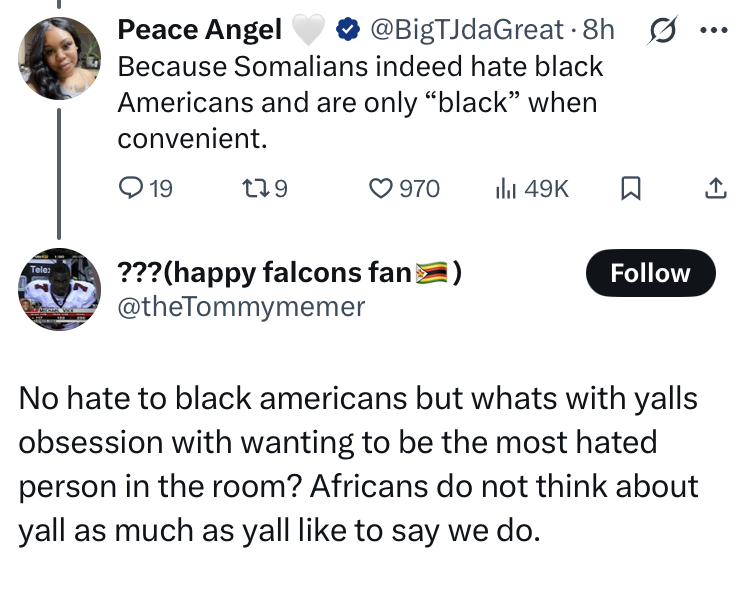Click the 8h timestamp of the post
The height and width of the screenshot is (591, 750).
(x=597, y=30)
